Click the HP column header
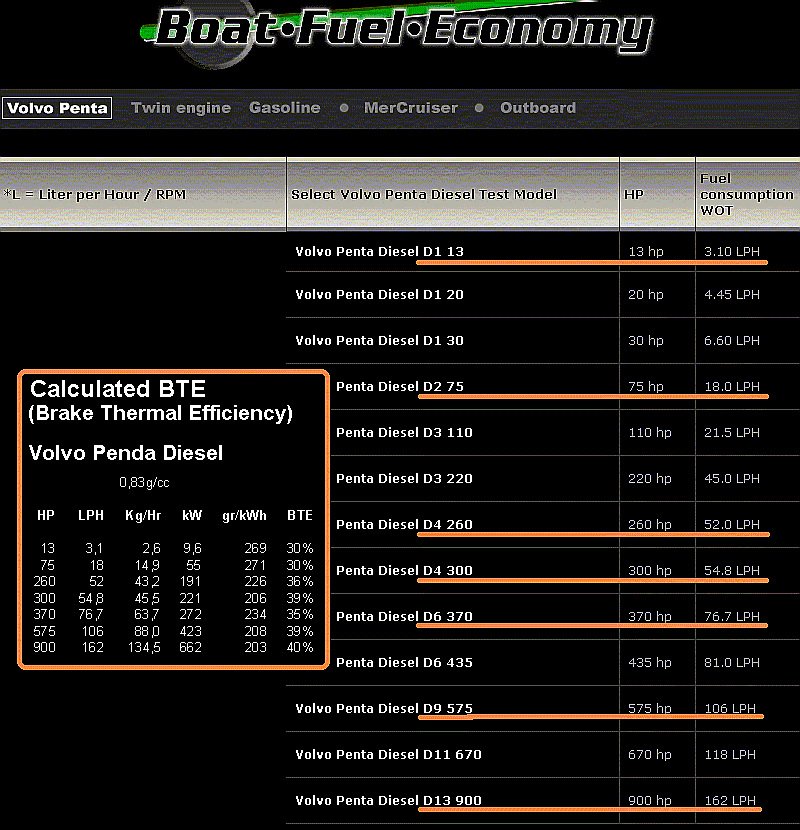The image size is (800, 830). pos(634,194)
